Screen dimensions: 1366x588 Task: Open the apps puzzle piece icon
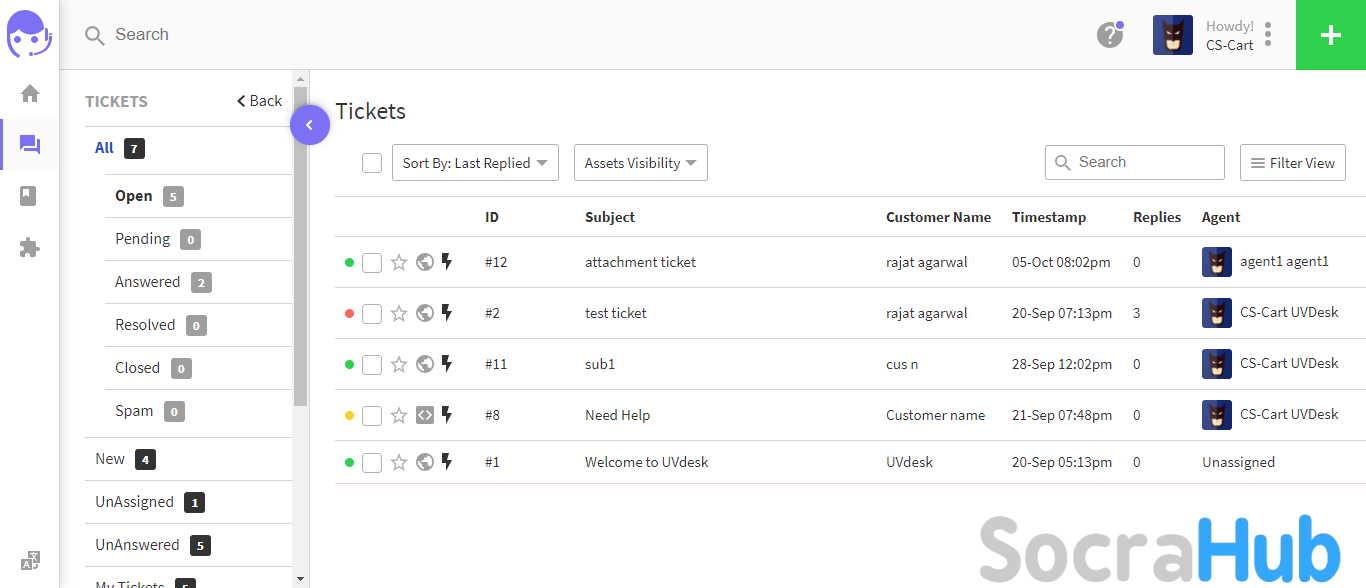(30, 248)
